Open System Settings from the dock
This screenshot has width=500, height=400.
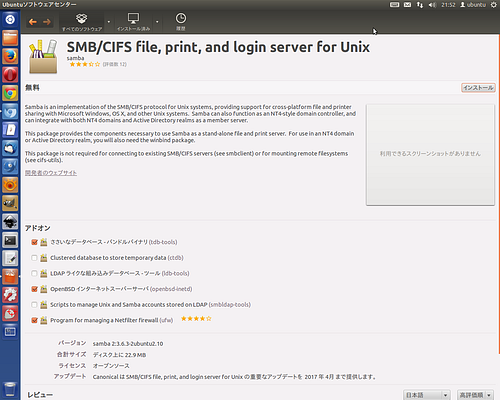[x=10, y=295]
